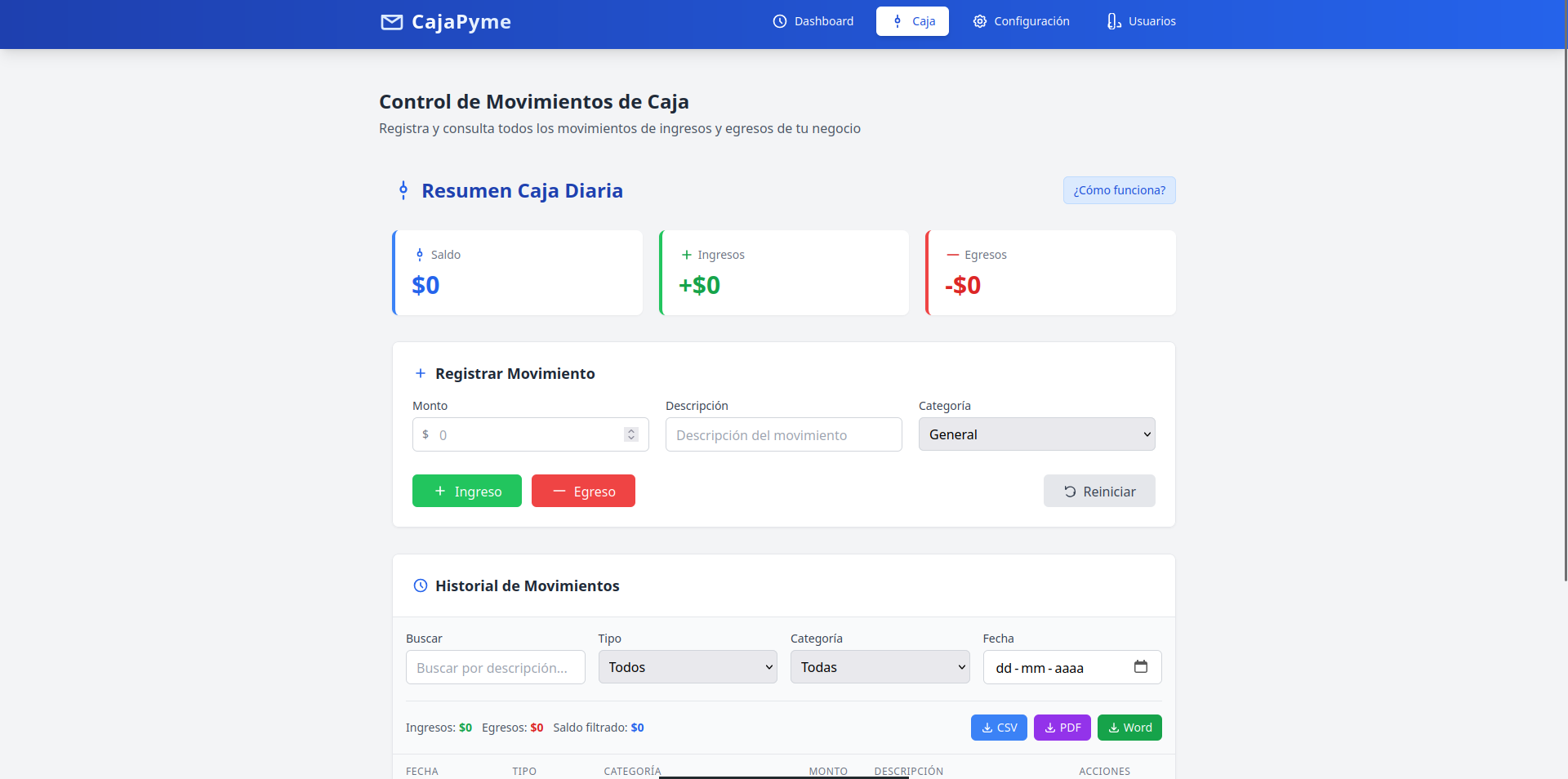Click the FECHA column header

(422, 771)
